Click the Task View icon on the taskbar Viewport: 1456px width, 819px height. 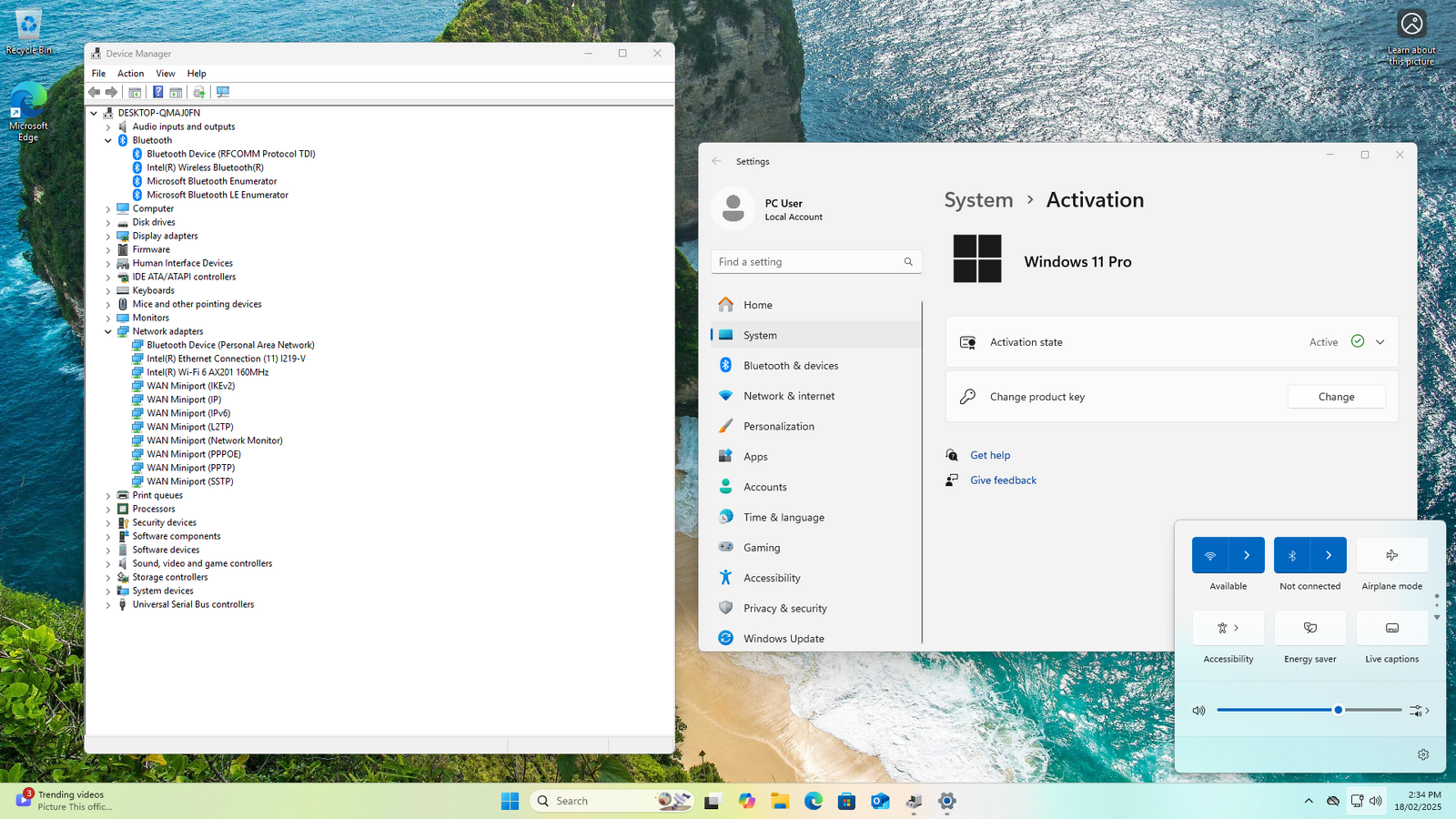click(713, 801)
